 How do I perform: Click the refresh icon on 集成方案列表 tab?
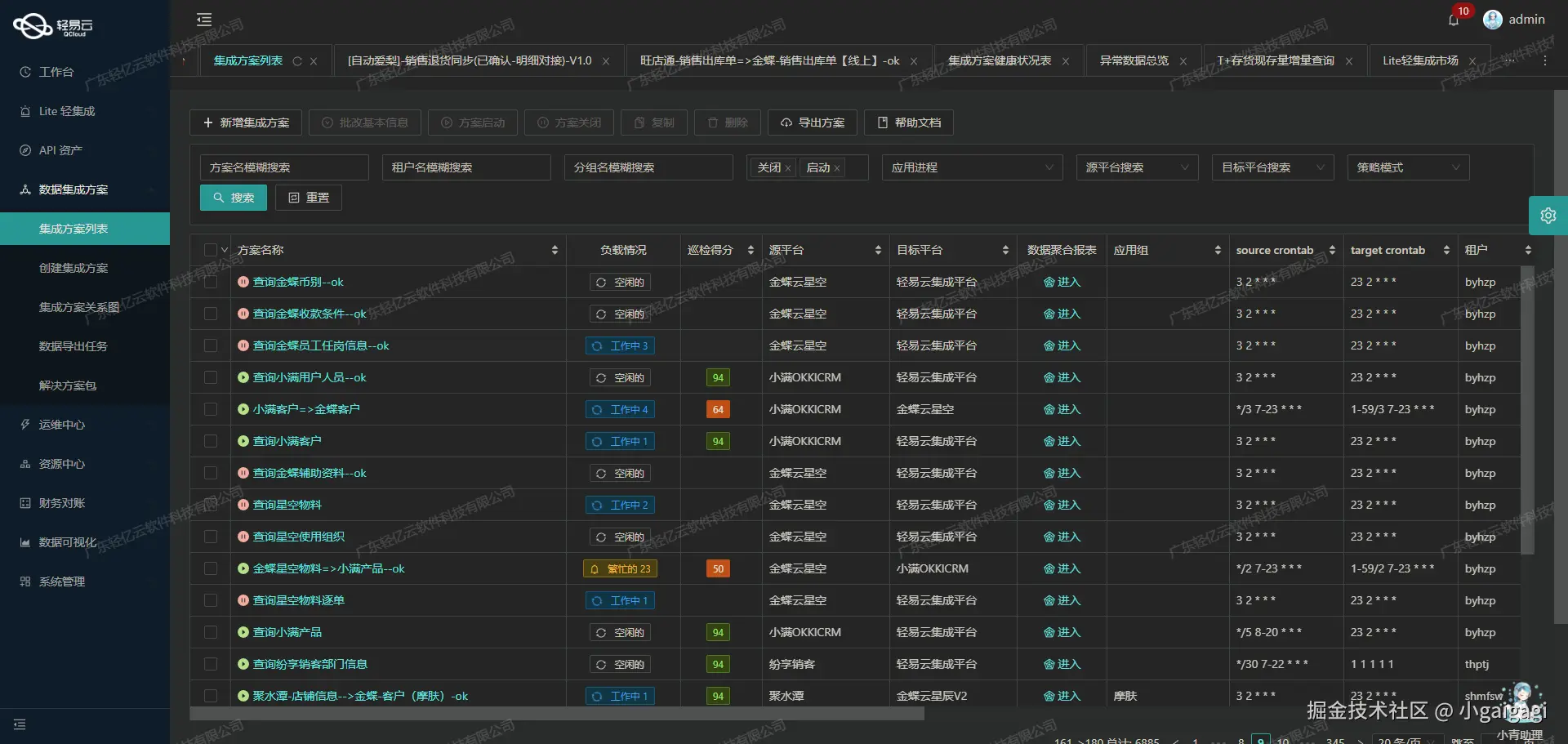click(297, 60)
